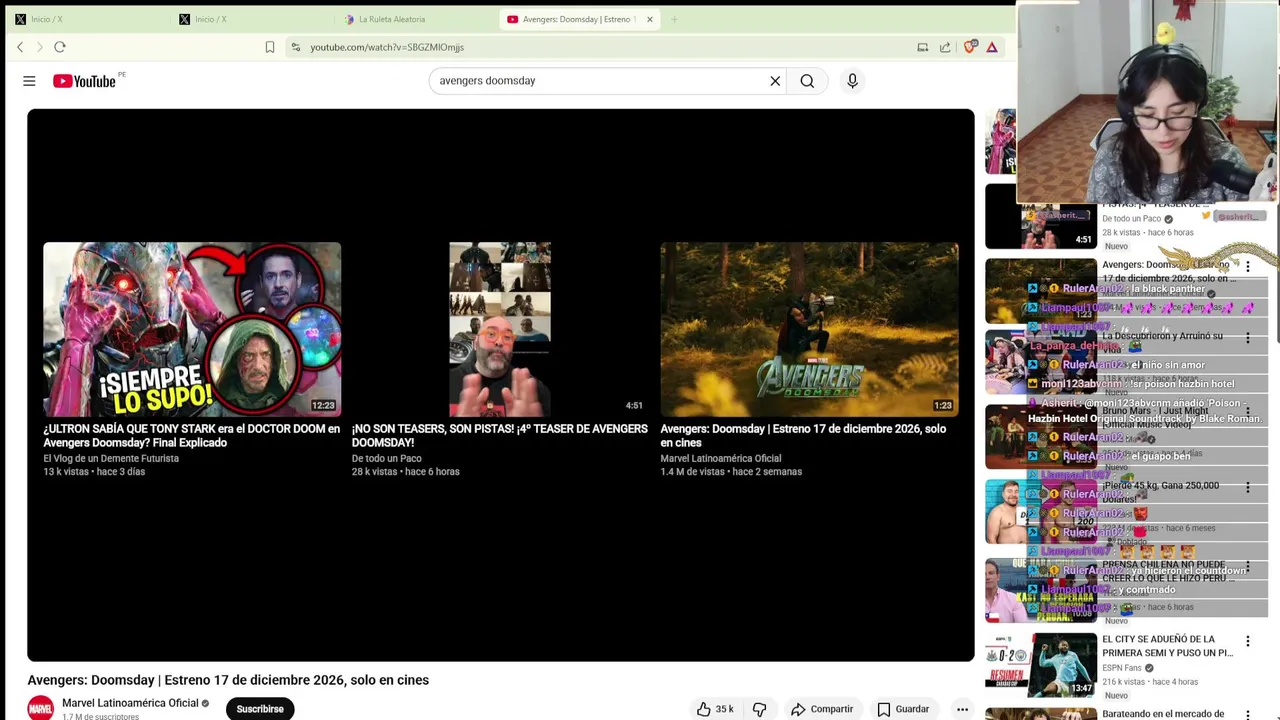The image size is (1280, 720).
Task: Click EL CITY SE ADUEÑÓ DE LA PRIMERA SEMI title
Action: click(1167, 646)
